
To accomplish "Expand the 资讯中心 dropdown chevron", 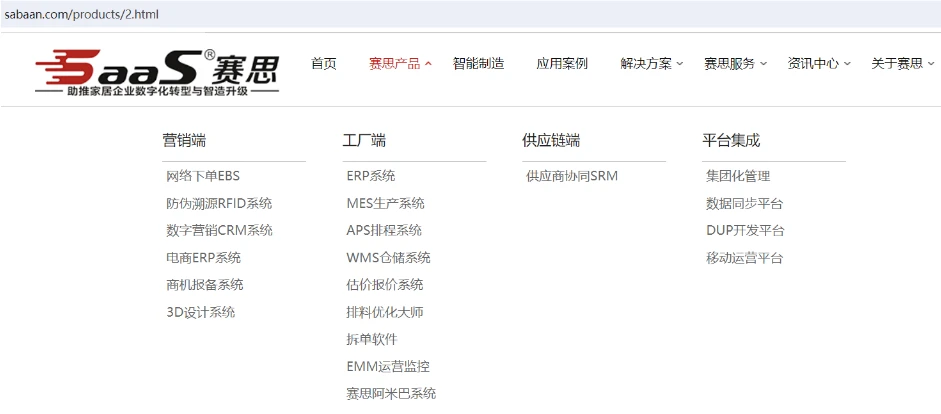I will tap(847, 64).
